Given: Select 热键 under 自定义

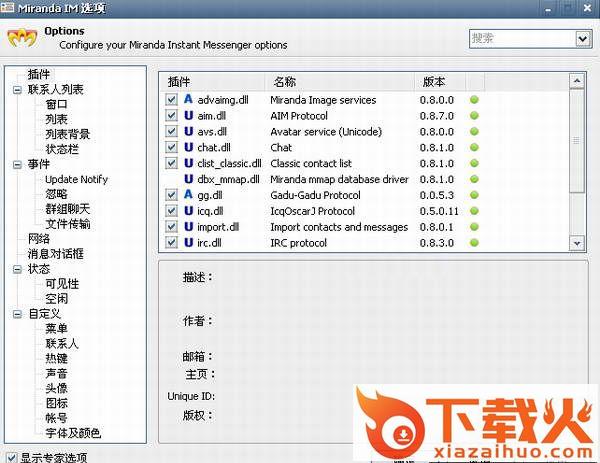Looking at the screenshot, I should tap(57, 358).
